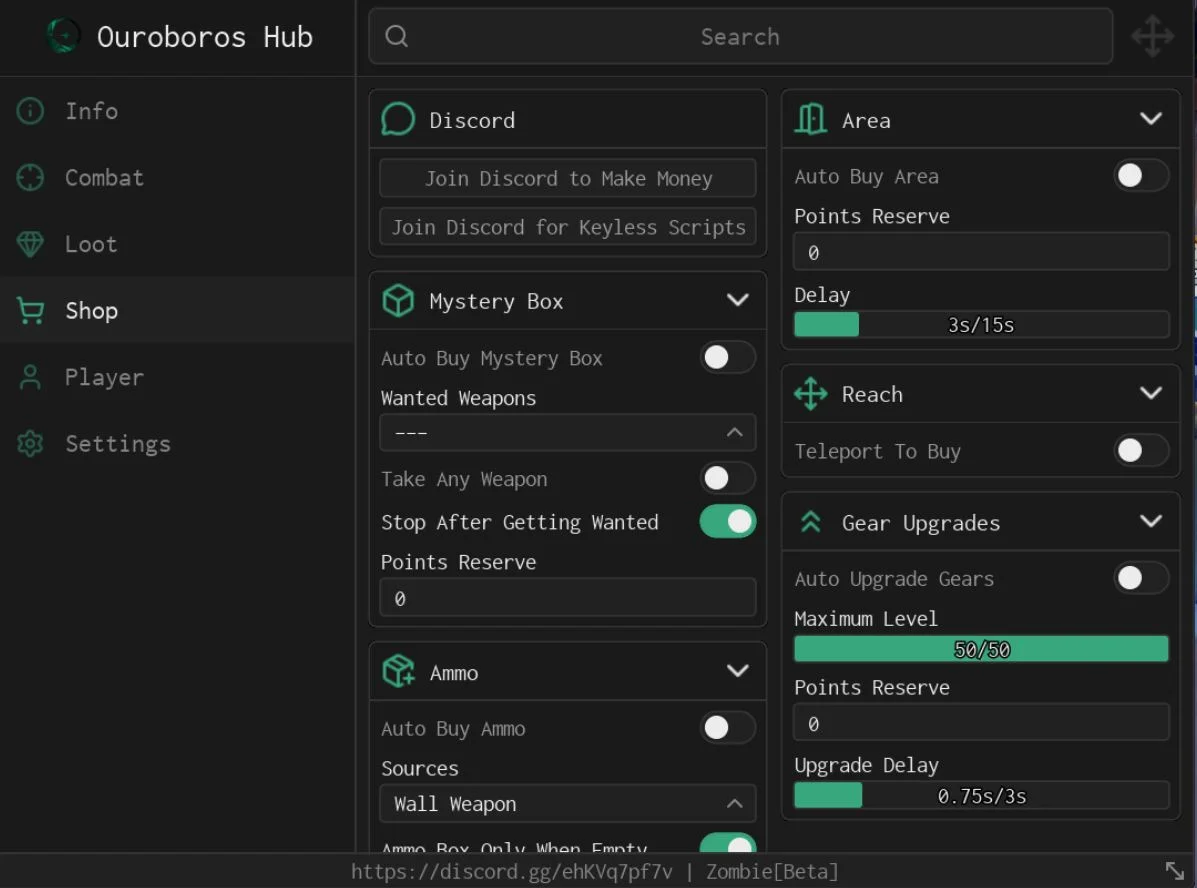Adjust the Upgrade Delay 0.75s/3s slider
1197x888 pixels.
pos(981,796)
